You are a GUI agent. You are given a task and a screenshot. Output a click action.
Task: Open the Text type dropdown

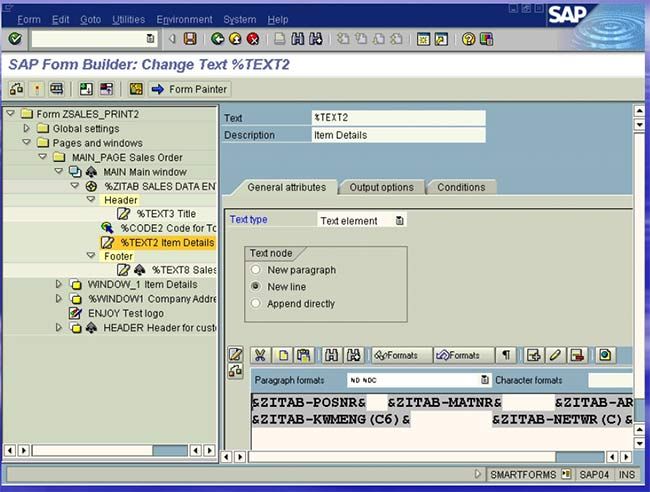pyautogui.click(x=400, y=221)
